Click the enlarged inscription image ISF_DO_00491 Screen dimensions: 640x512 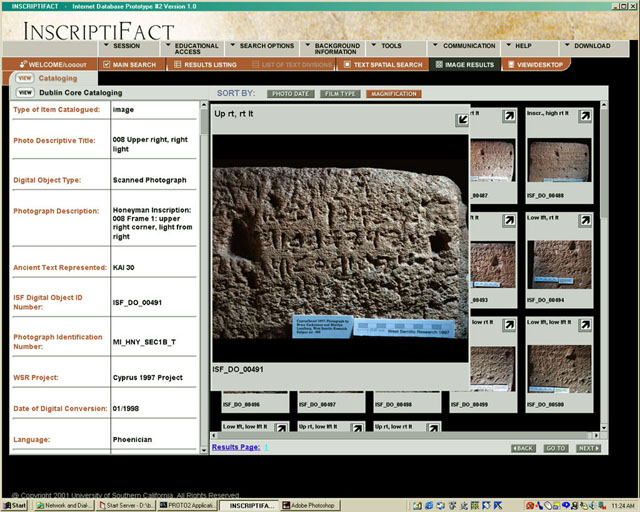coord(340,248)
